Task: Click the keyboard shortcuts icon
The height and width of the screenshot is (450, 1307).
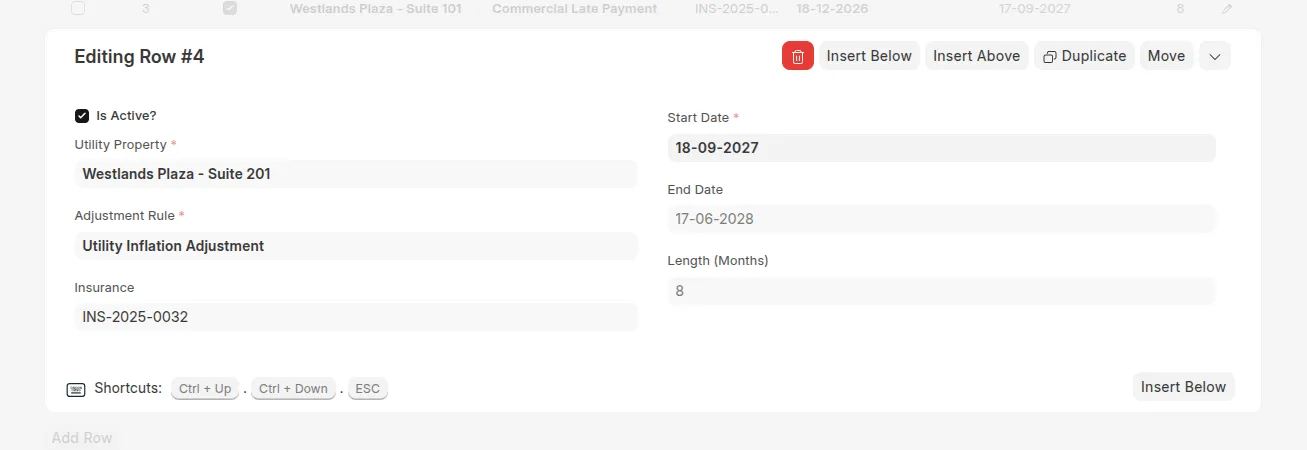Action: pos(76,389)
